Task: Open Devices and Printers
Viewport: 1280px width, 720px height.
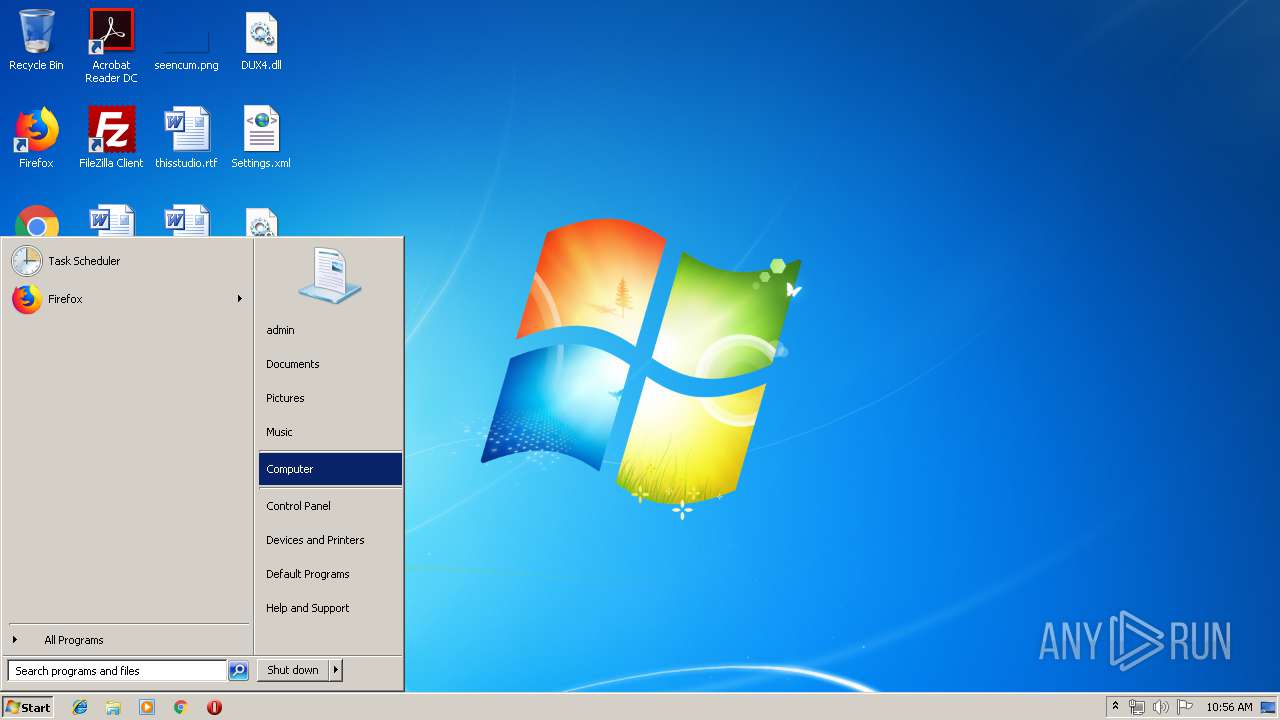Action: tap(330, 540)
